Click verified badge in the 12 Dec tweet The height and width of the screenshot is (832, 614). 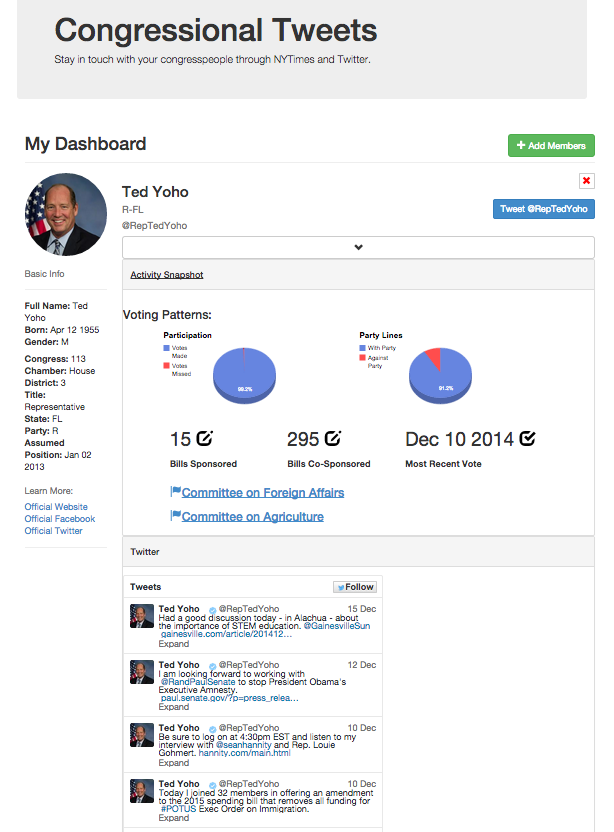click(212, 665)
